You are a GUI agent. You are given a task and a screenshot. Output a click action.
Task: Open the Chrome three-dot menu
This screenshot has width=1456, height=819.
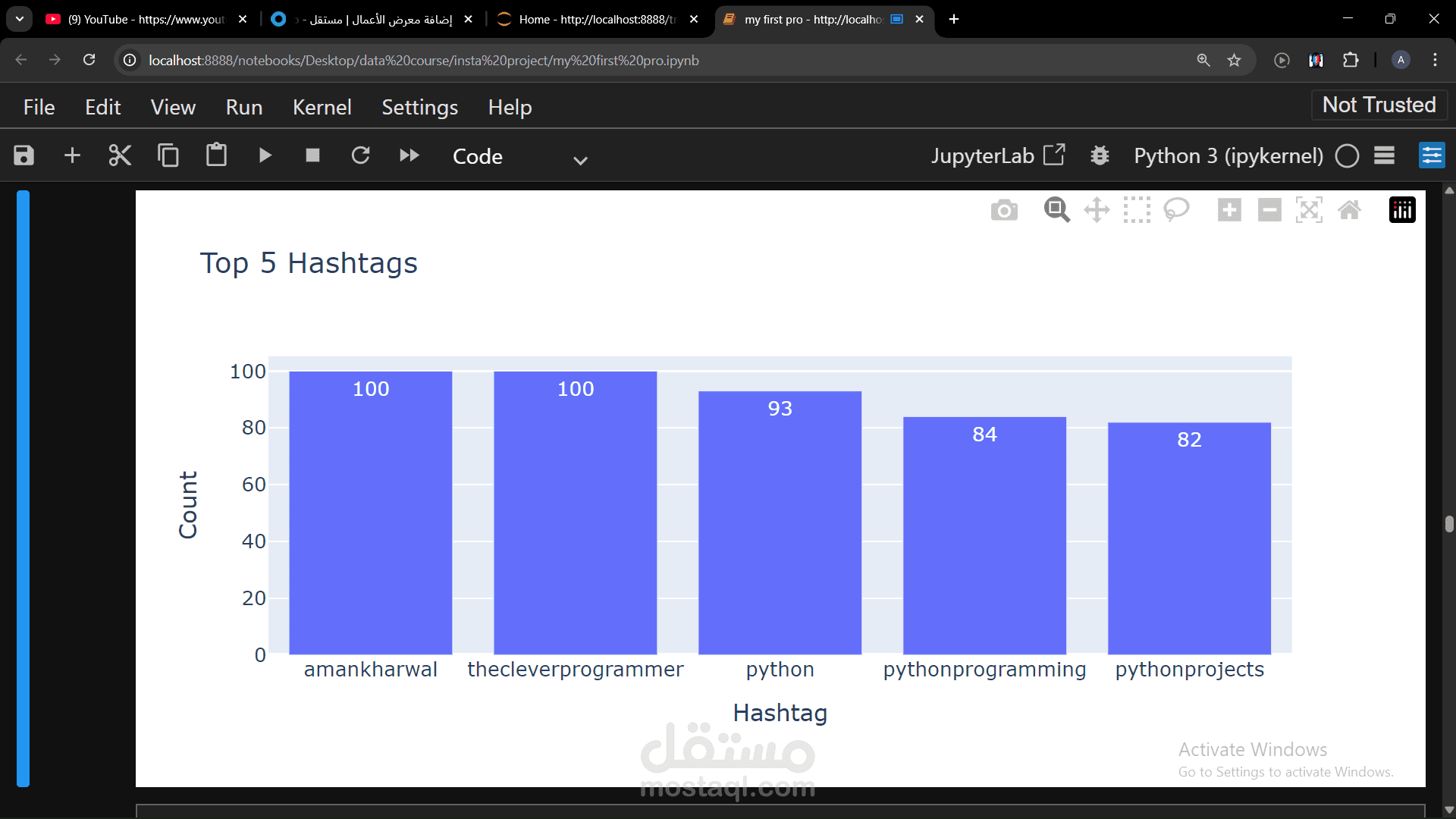click(x=1435, y=60)
